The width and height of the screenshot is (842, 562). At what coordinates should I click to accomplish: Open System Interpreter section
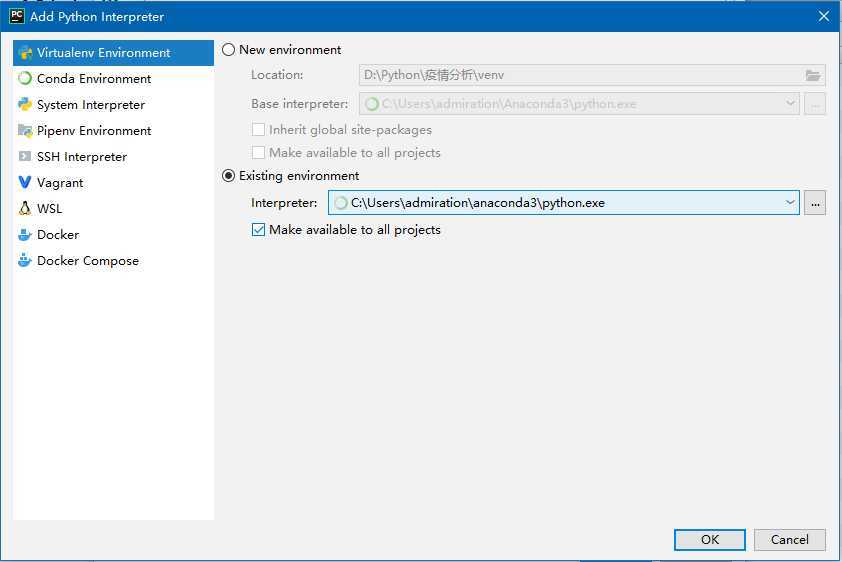[113, 105]
